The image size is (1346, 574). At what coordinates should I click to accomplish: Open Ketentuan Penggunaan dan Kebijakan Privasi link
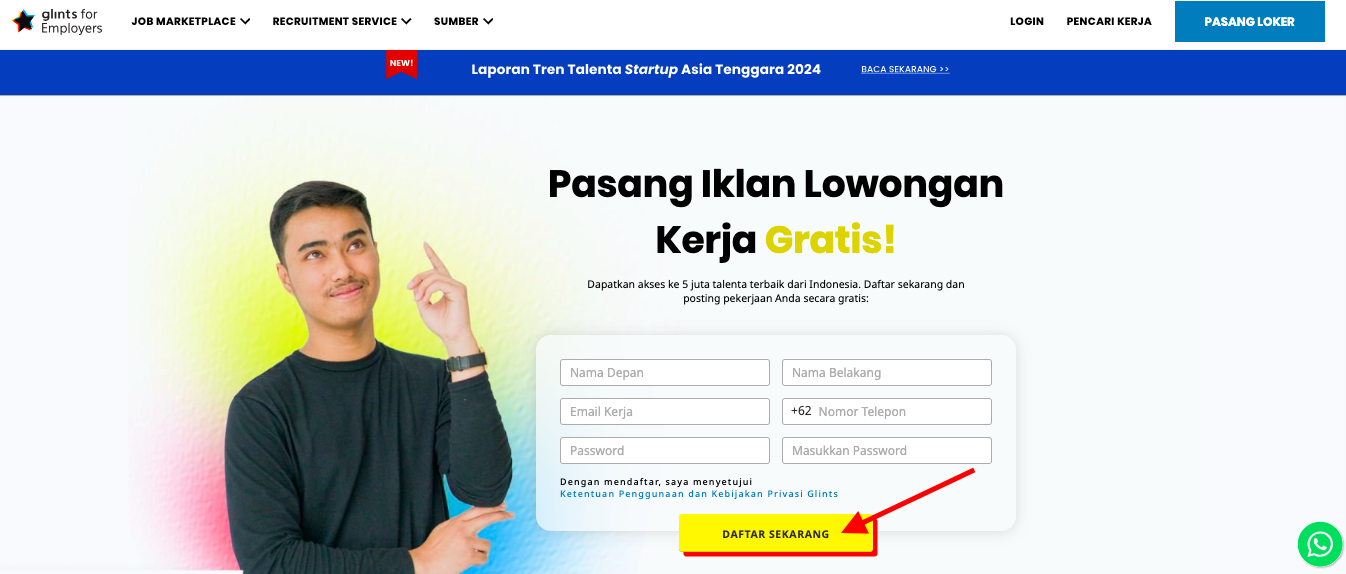click(x=699, y=494)
